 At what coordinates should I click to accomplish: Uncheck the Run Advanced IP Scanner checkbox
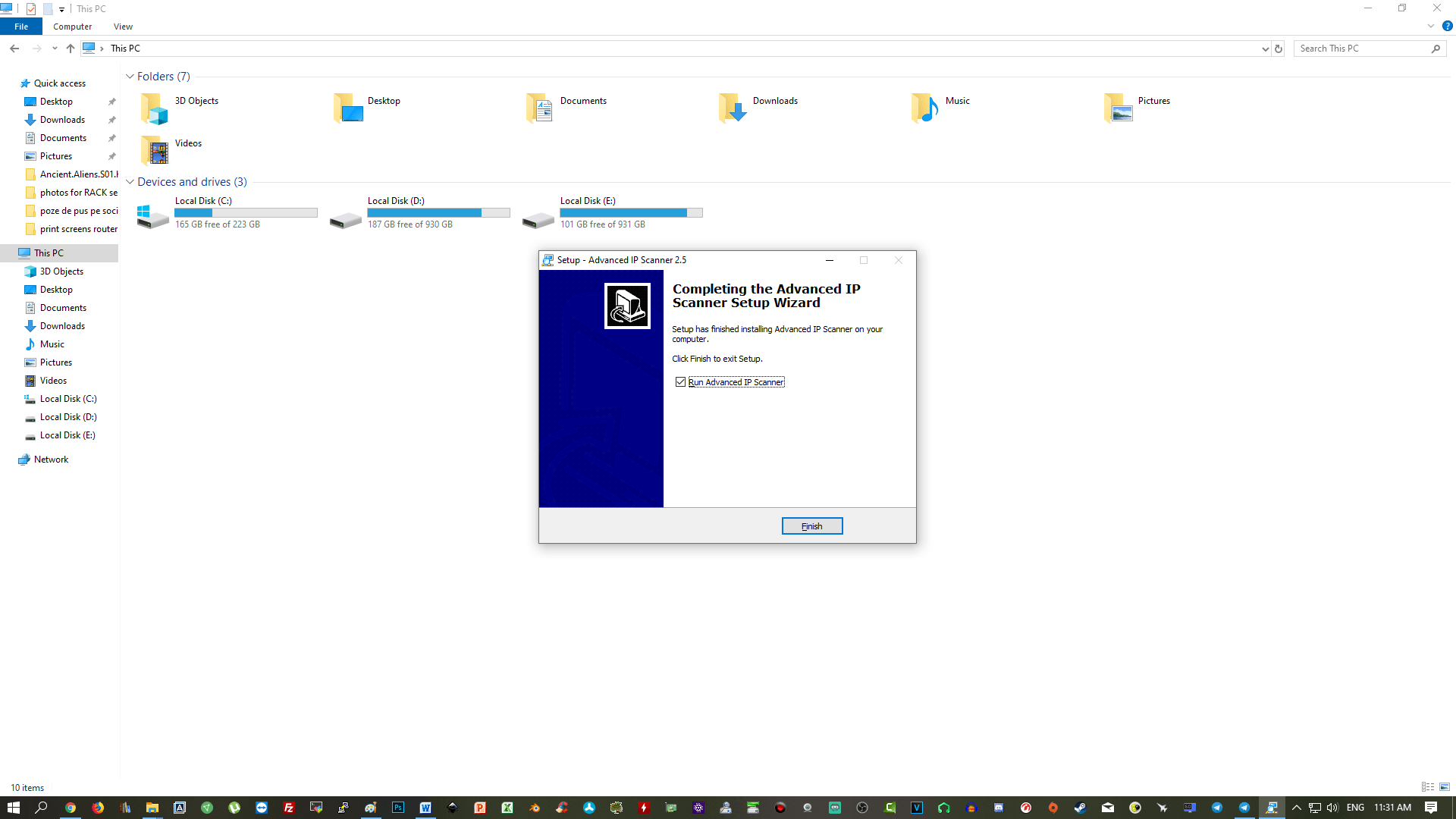680,382
